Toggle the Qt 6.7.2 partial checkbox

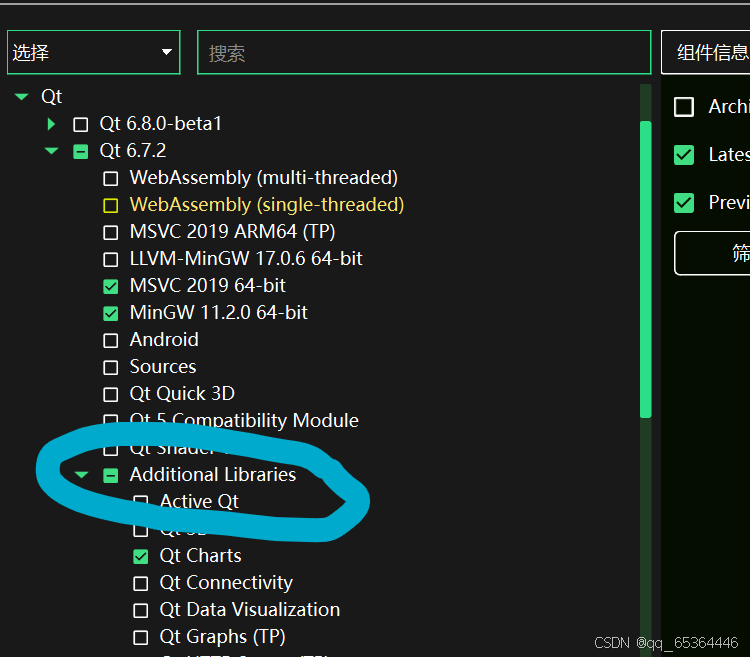[x=80, y=152]
